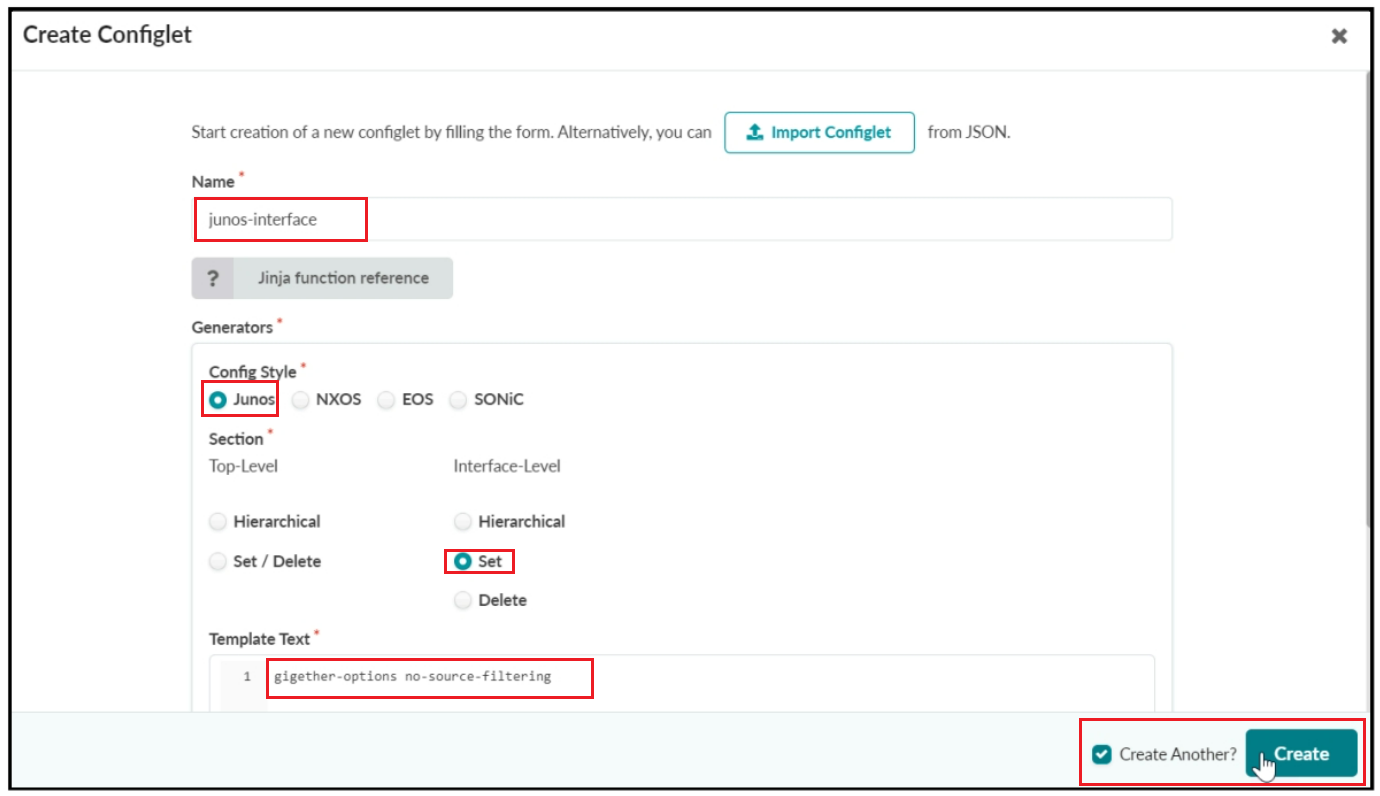Choose Interface-Level Set option

coord(463,562)
